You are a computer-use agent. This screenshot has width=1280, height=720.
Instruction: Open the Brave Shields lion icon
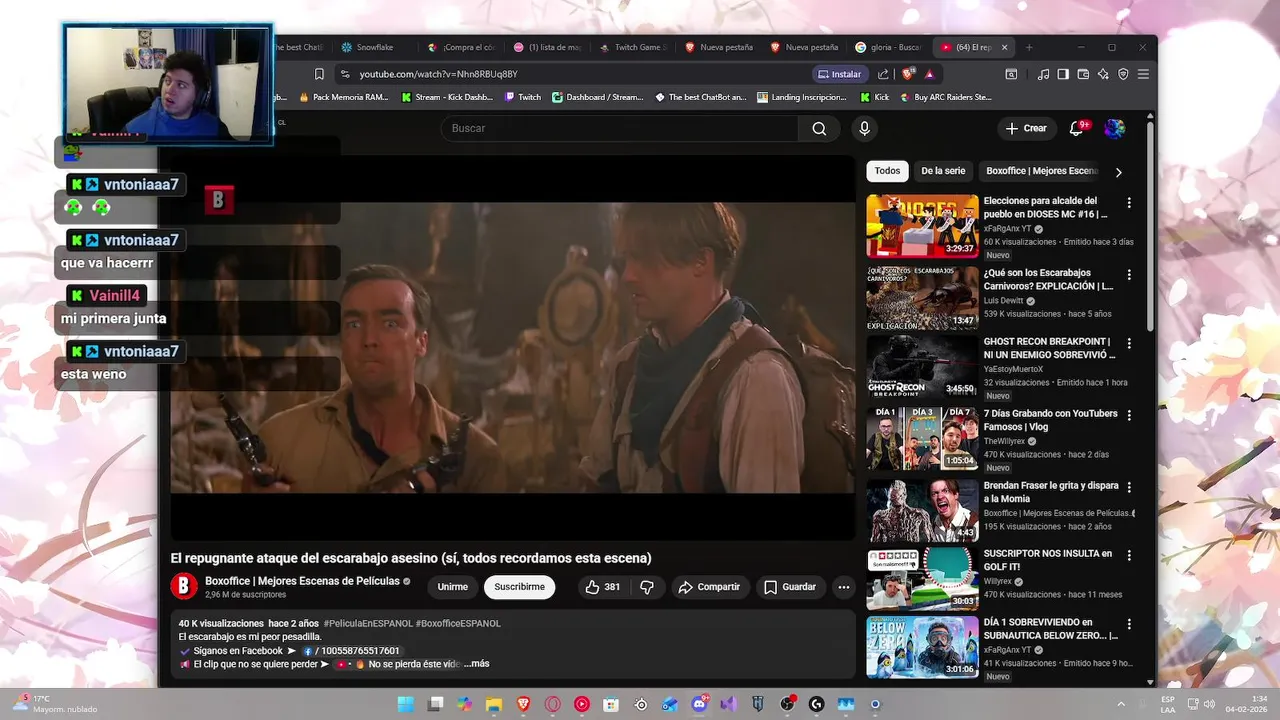coord(908,74)
